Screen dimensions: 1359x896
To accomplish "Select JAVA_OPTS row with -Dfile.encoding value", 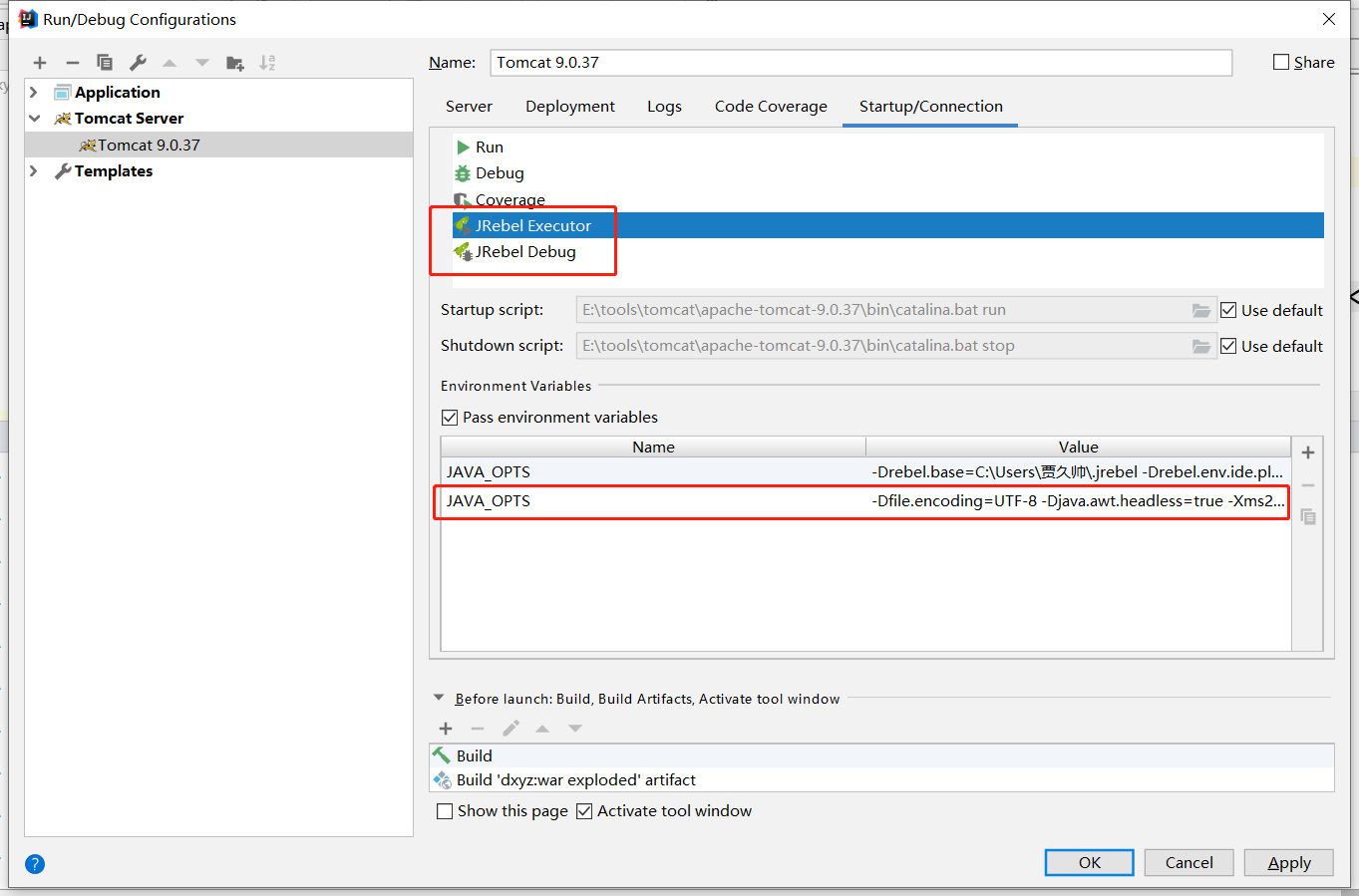I will tap(865, 501).
